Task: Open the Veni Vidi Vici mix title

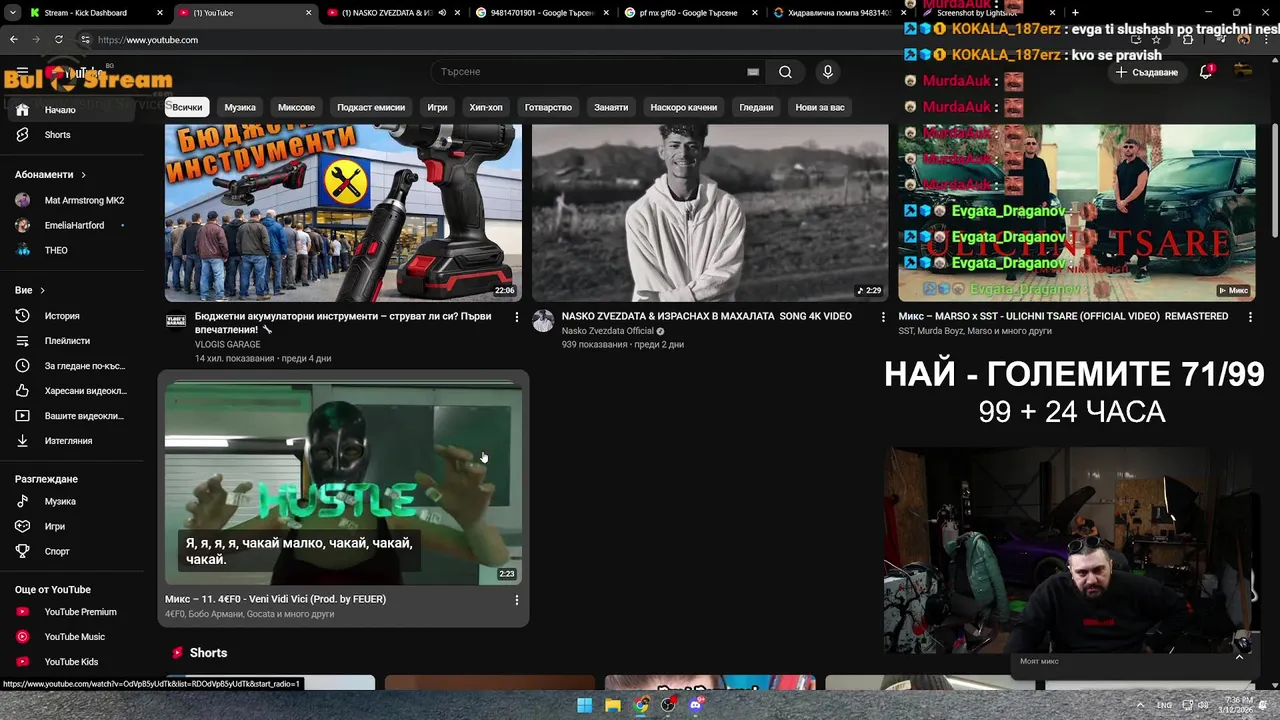Action: pos(275,599)
